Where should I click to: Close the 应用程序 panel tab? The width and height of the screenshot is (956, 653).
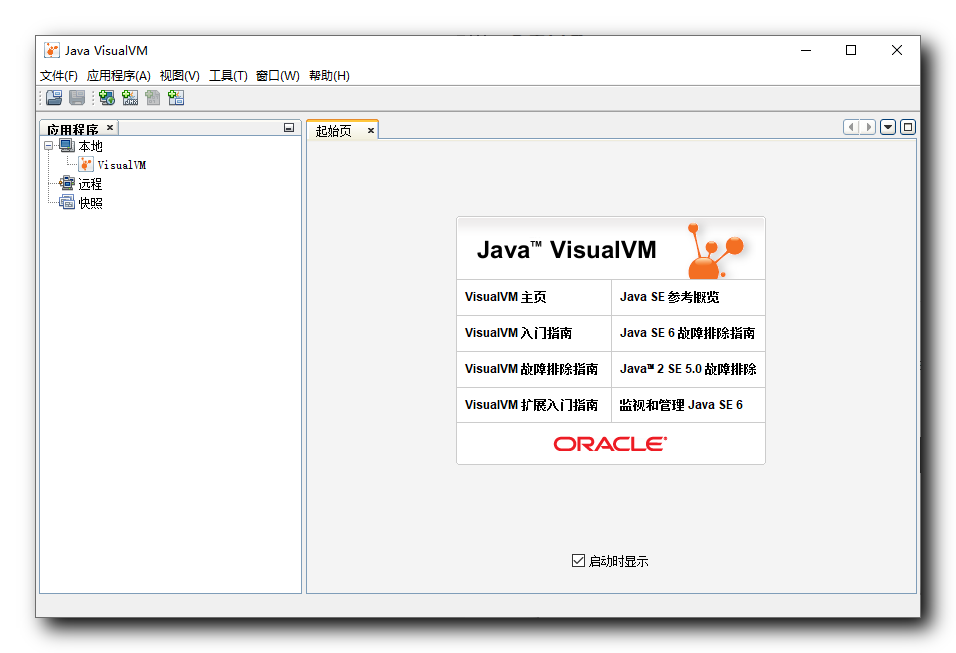click(x=110, y=127)
